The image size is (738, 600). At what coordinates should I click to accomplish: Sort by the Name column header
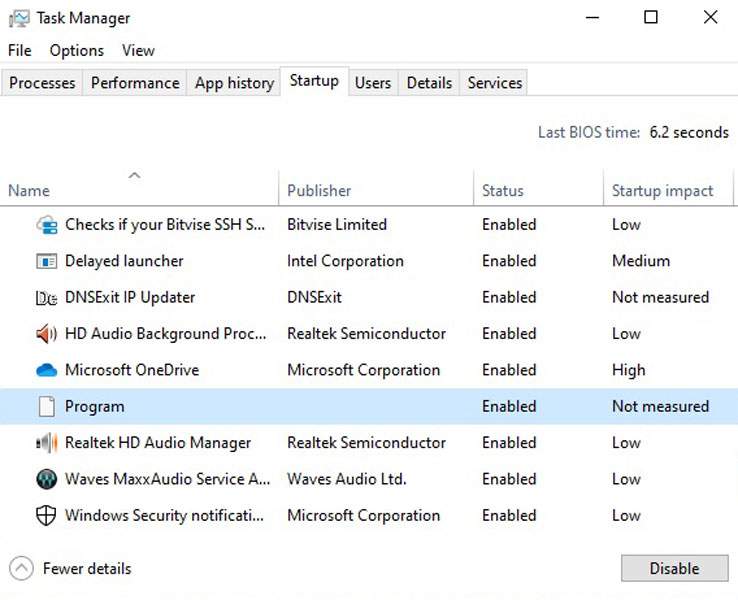[139, 187]
